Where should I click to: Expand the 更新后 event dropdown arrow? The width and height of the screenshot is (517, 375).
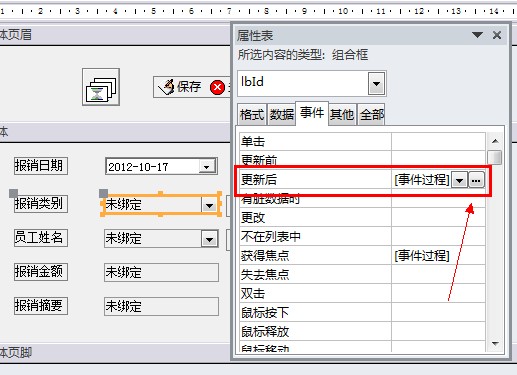[459, 180]
